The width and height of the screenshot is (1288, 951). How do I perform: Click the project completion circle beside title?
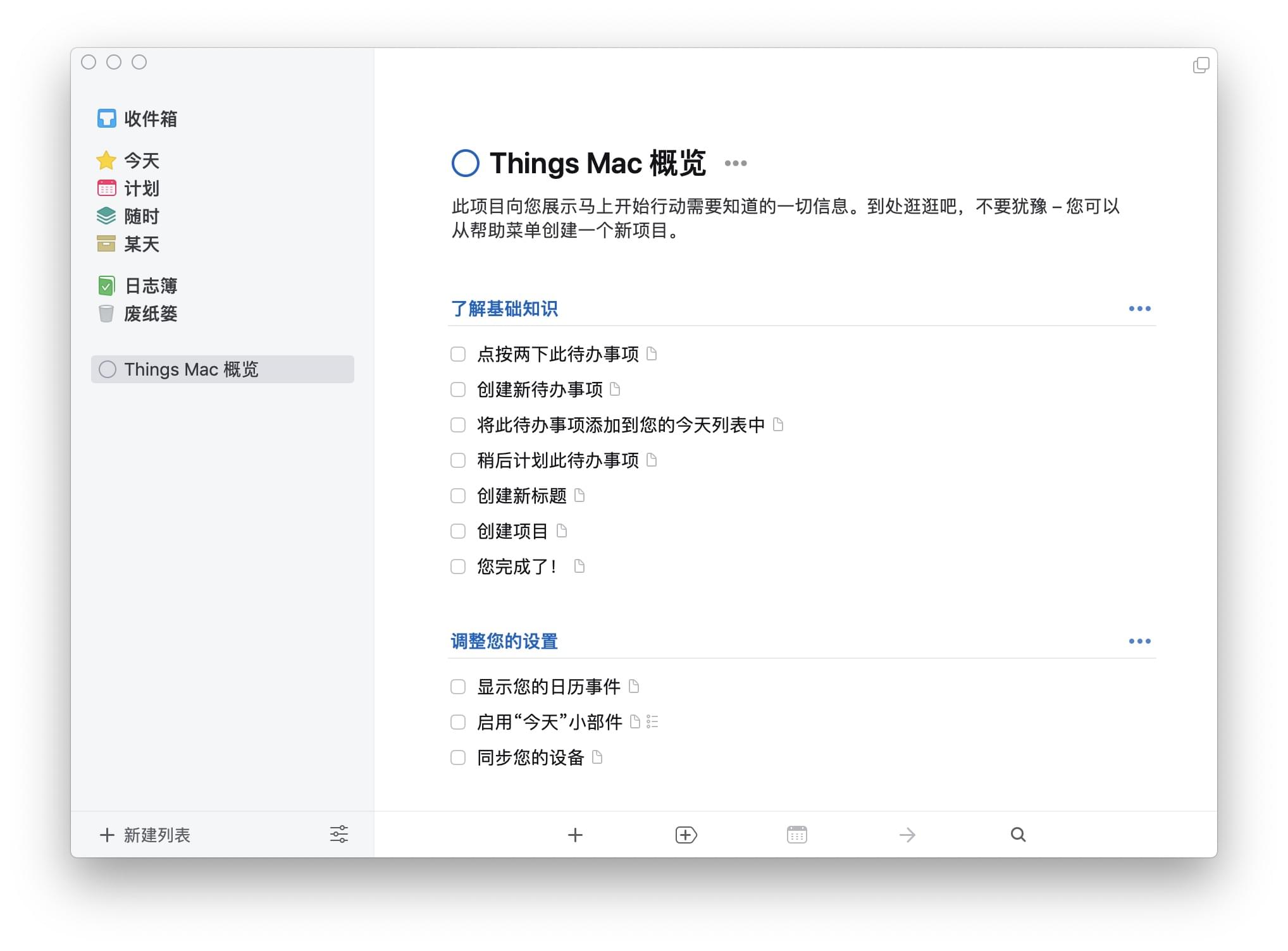(x=466, y=163)
